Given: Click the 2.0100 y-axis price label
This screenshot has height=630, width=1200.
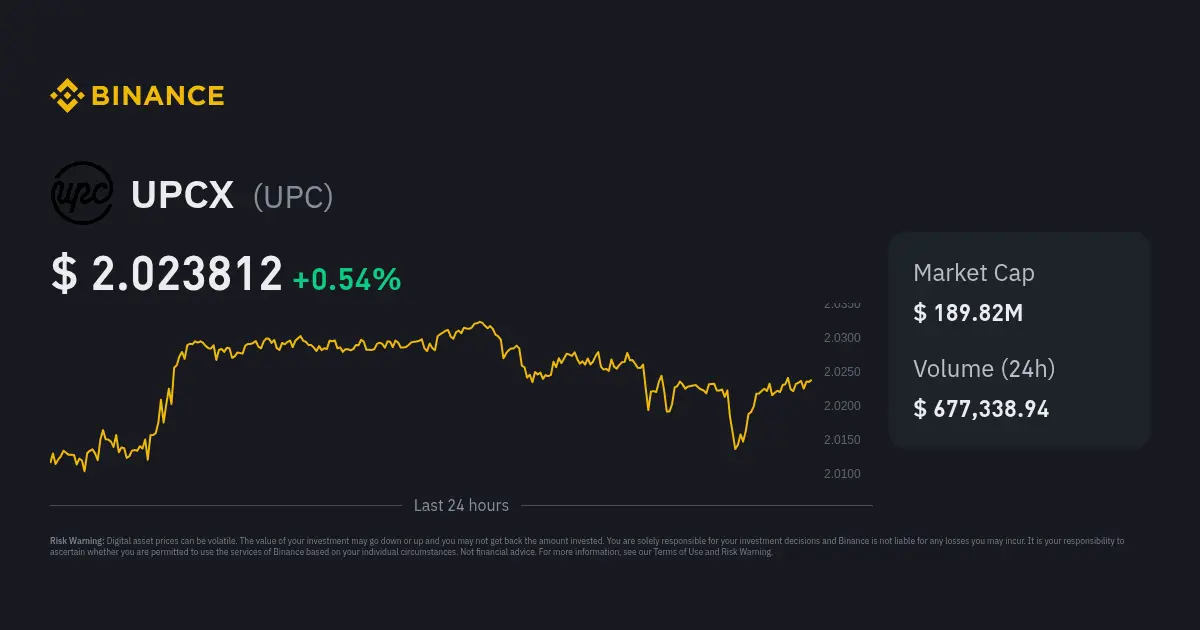Looking at the screenshot, I should (842, 474).
